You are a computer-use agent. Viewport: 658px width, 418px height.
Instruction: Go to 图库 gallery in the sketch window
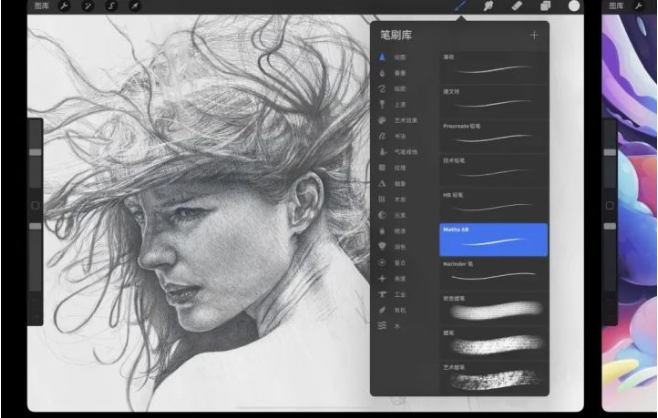(42, 6)
